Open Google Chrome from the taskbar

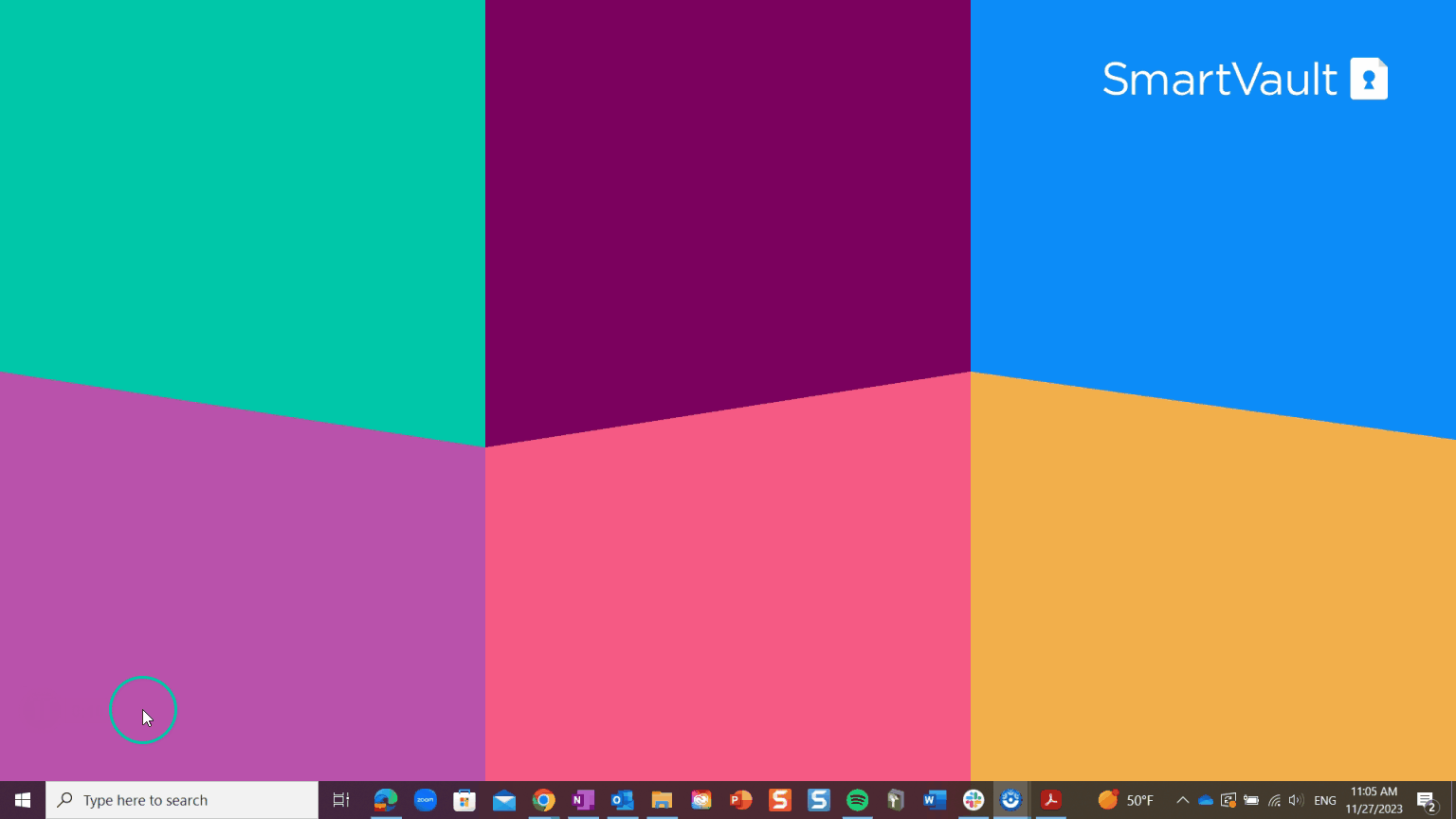[x=543, y=800]
